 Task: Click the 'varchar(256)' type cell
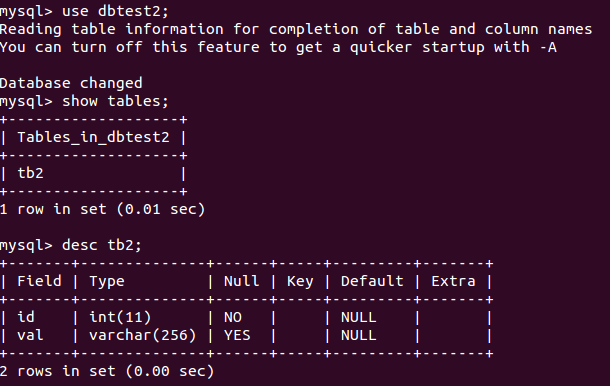[x=143, y=335]
